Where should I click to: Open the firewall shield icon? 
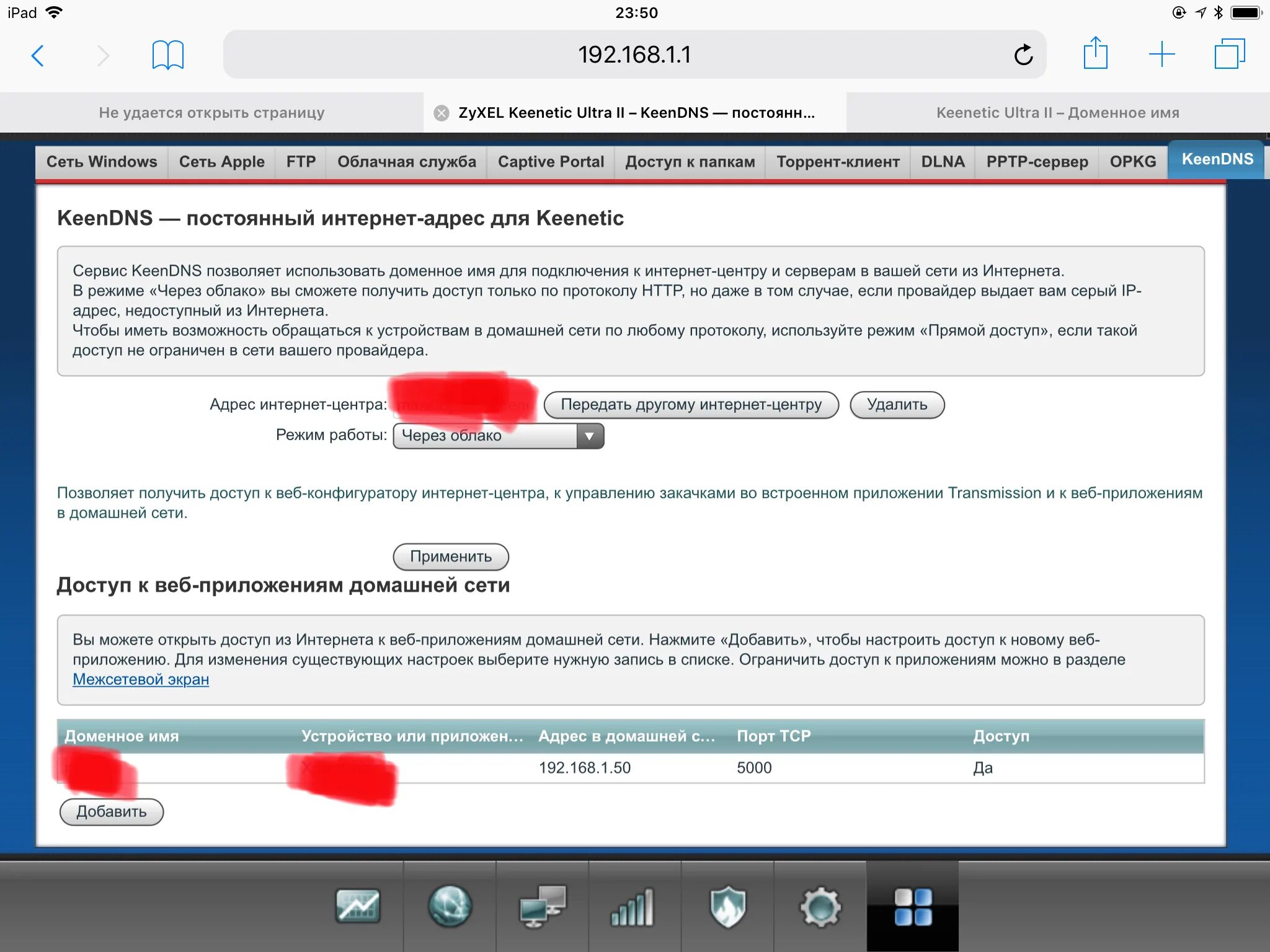tap(727, 907)
